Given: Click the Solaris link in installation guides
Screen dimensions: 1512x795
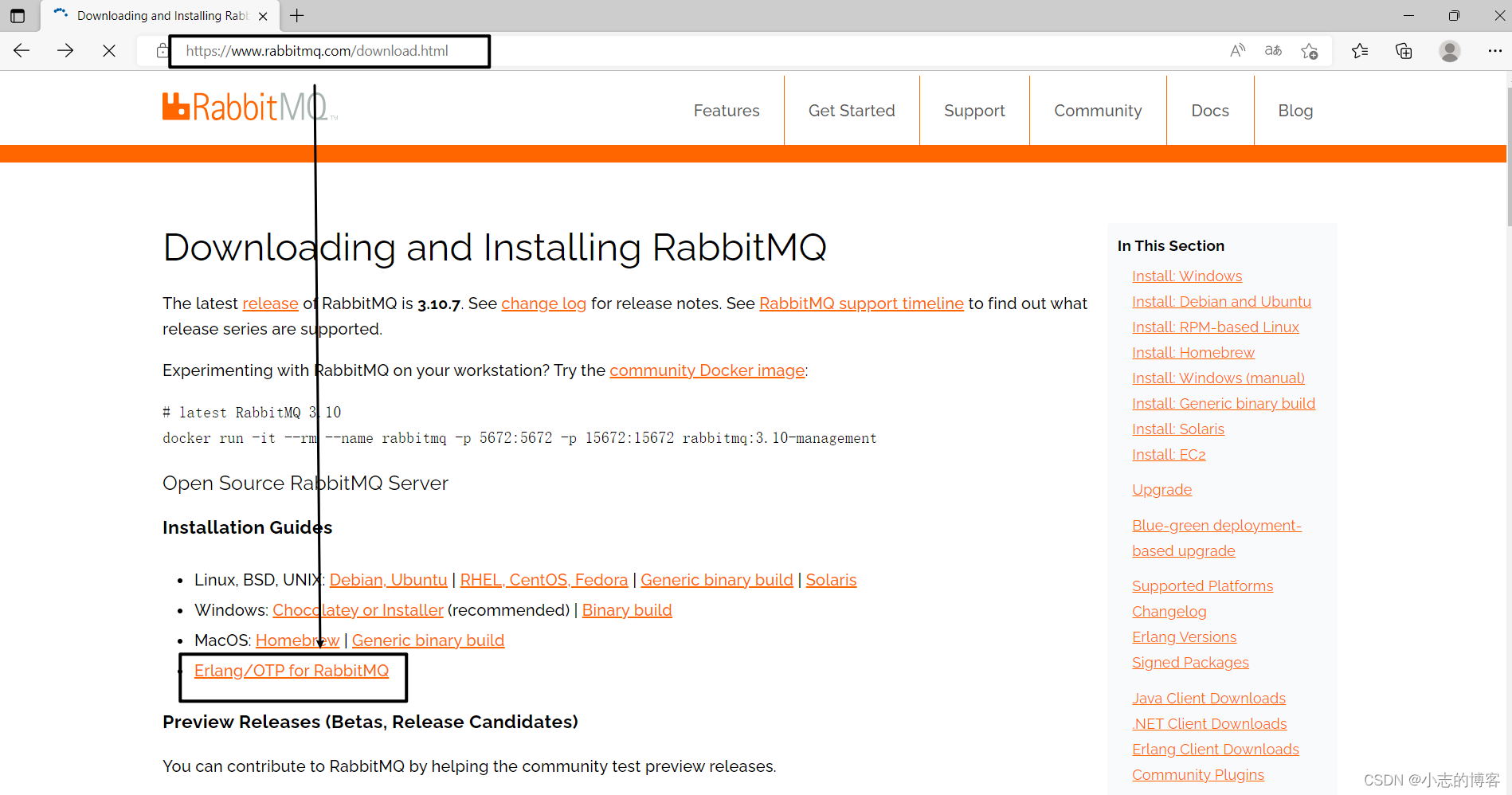Looking at the screenshot, I should (831, 580).
